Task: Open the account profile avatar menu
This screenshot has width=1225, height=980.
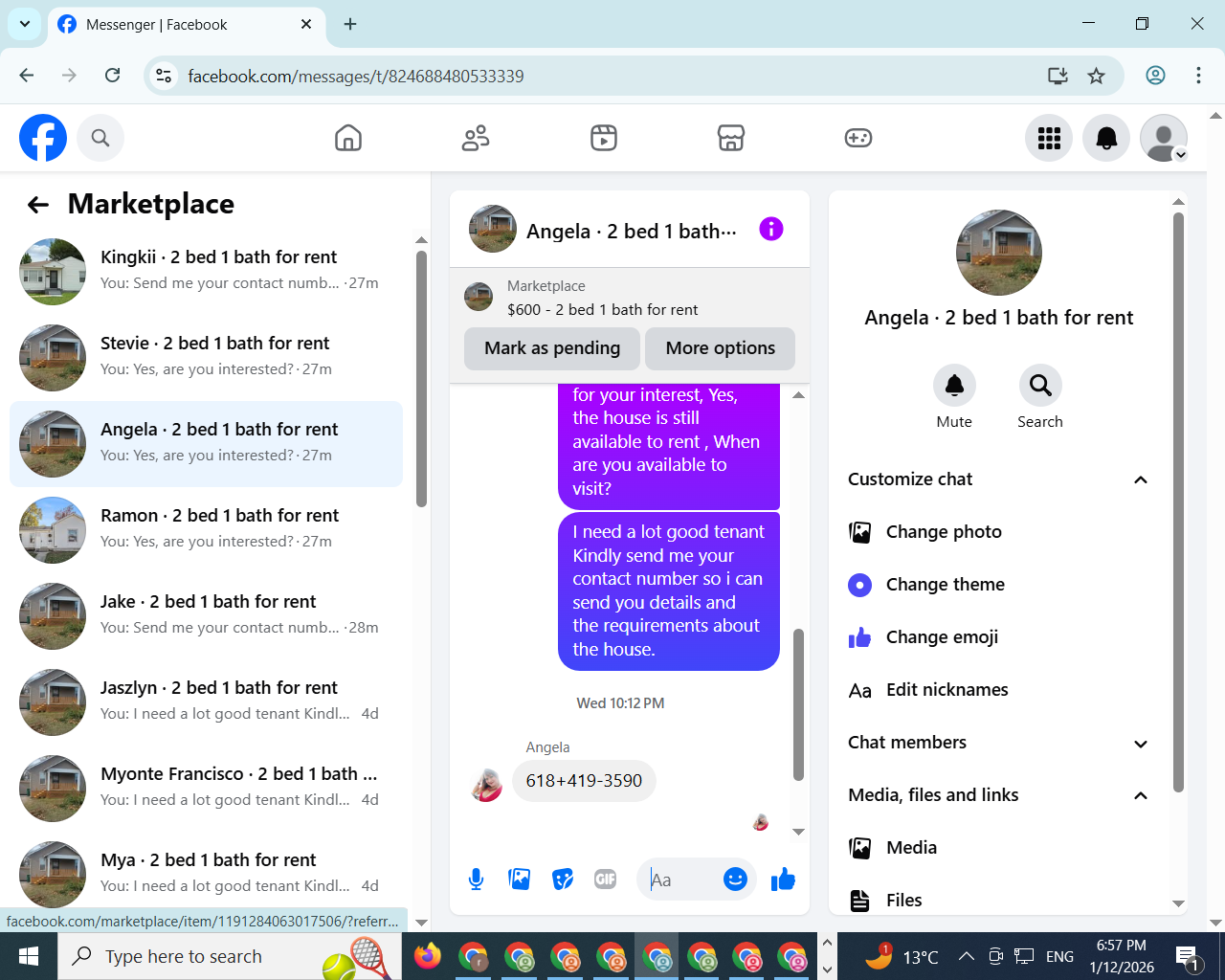Action: [x=1164, y=138]
